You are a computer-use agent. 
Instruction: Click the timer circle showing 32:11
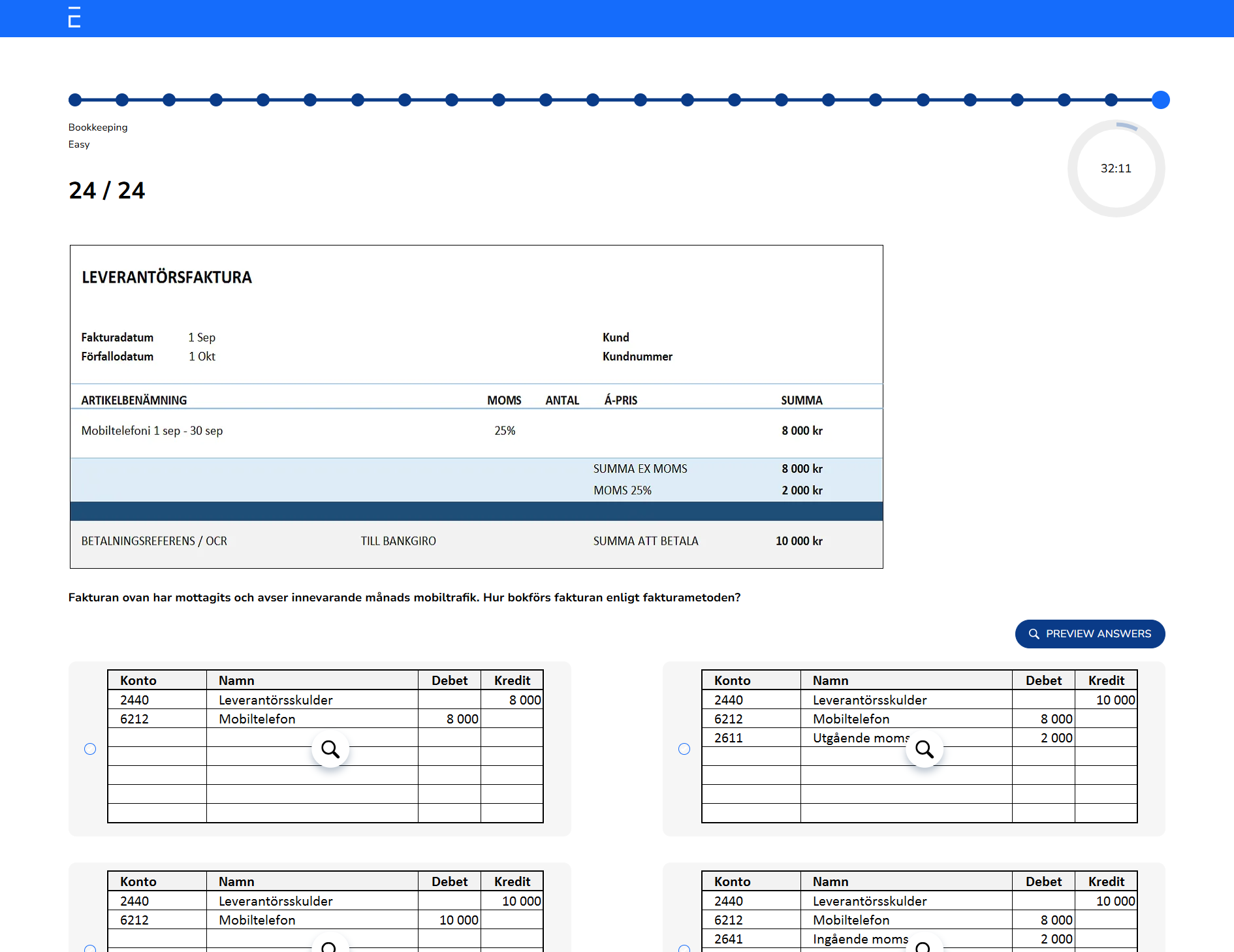pyautogui.click(x=1116, y=168)
